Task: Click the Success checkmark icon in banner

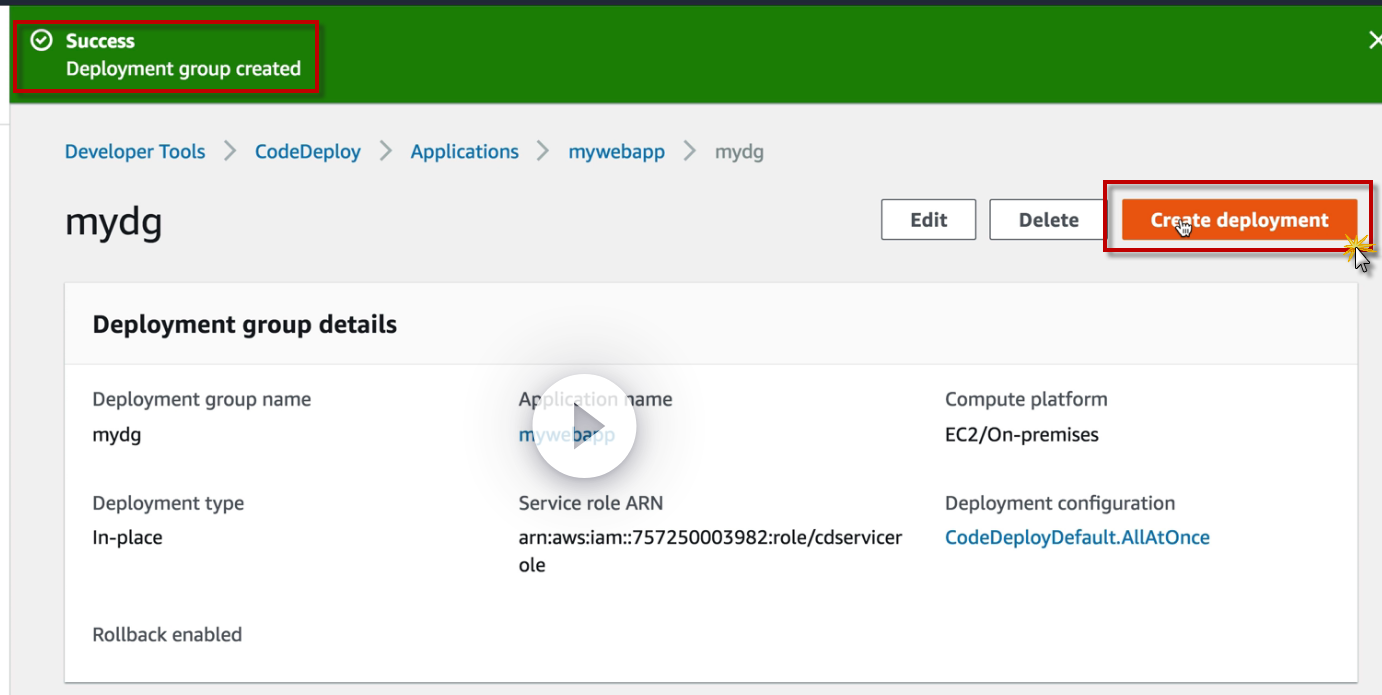Action: coord(41,41)
